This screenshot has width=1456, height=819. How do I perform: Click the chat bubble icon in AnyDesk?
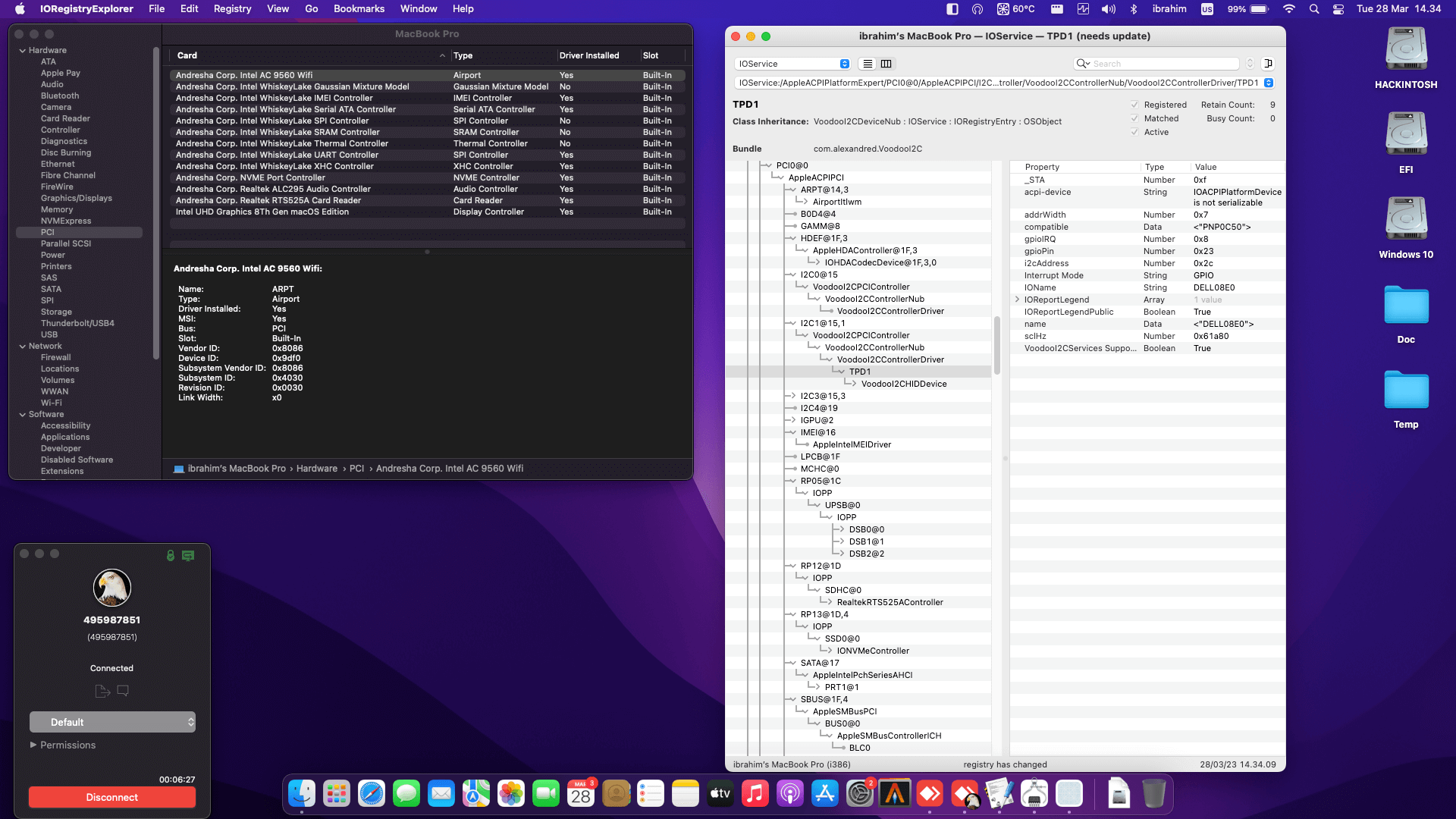(123, 691)
